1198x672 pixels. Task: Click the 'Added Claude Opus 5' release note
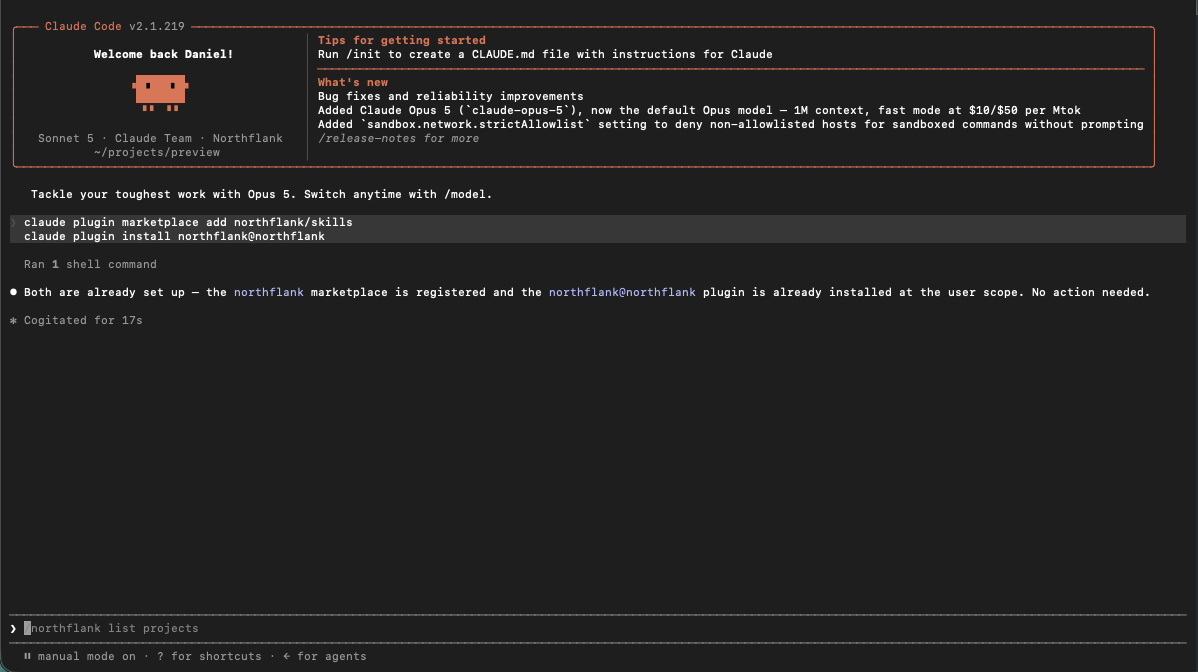click(x=699, y=110)
